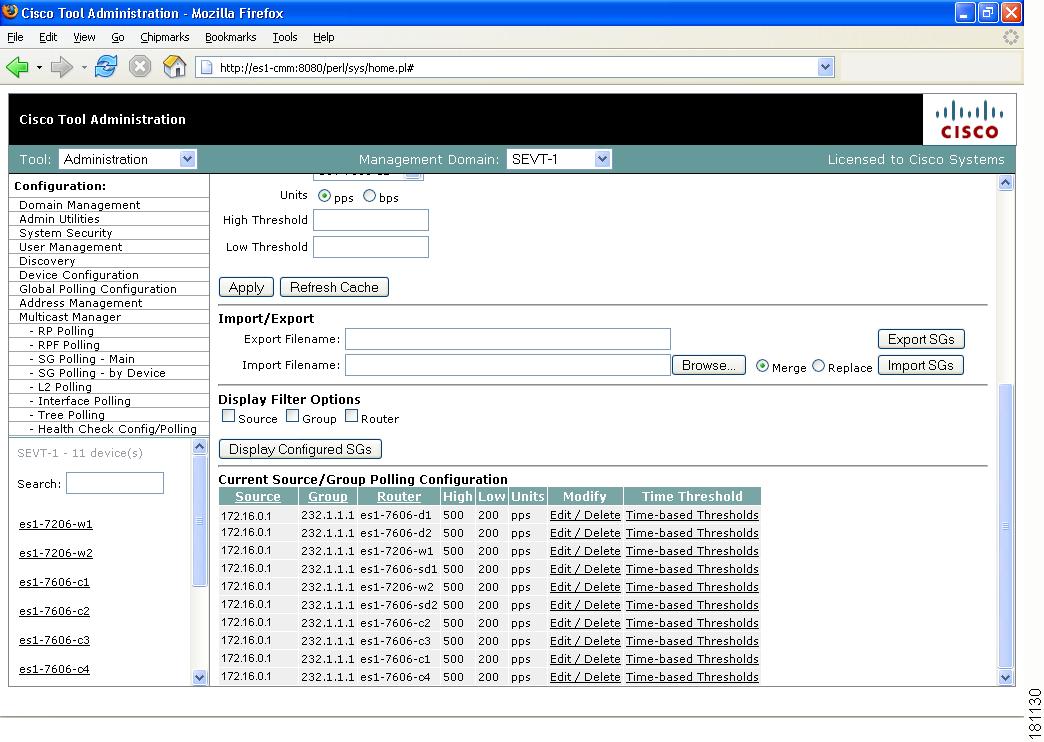
Task: Click the device Search input field
Action: coord(115,483)
